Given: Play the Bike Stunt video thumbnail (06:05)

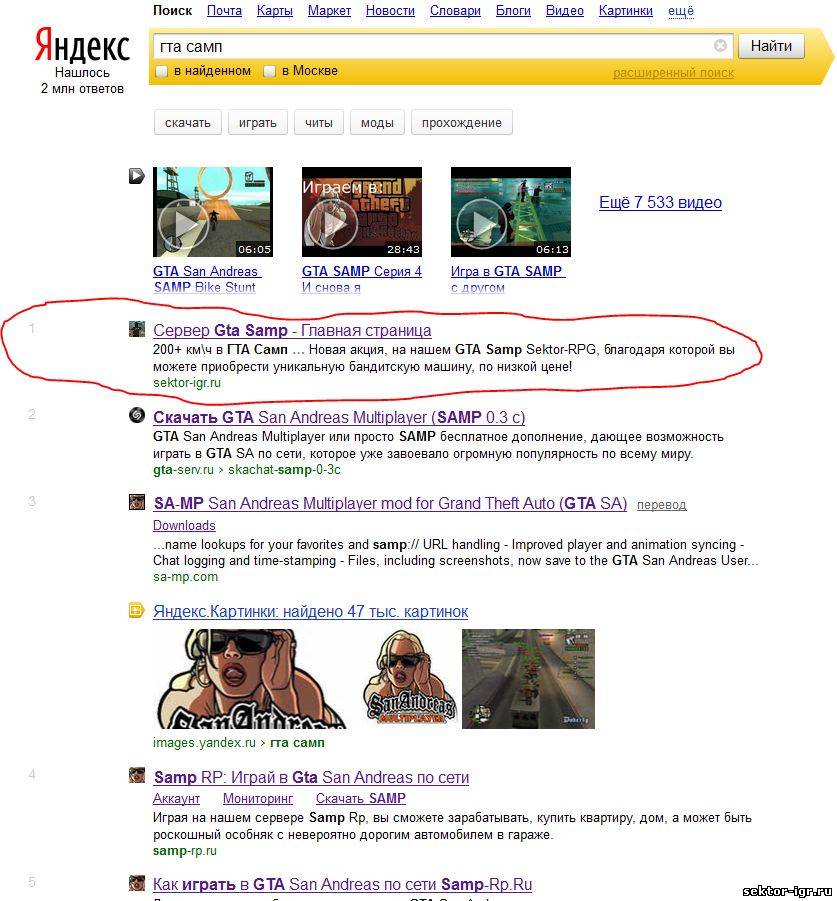Looking at the screenshot, I should (x=213, y=212).
